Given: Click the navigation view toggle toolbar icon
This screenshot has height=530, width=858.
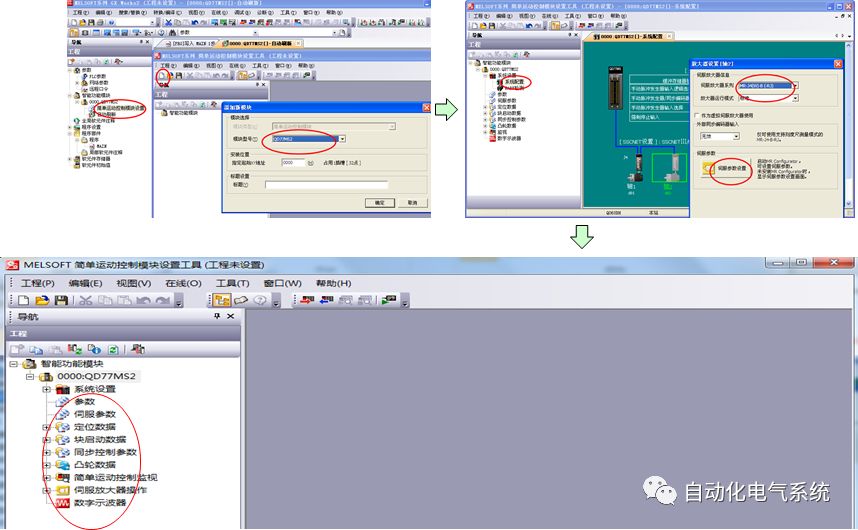Looking at the screenshot, I should tap(220, 300).
